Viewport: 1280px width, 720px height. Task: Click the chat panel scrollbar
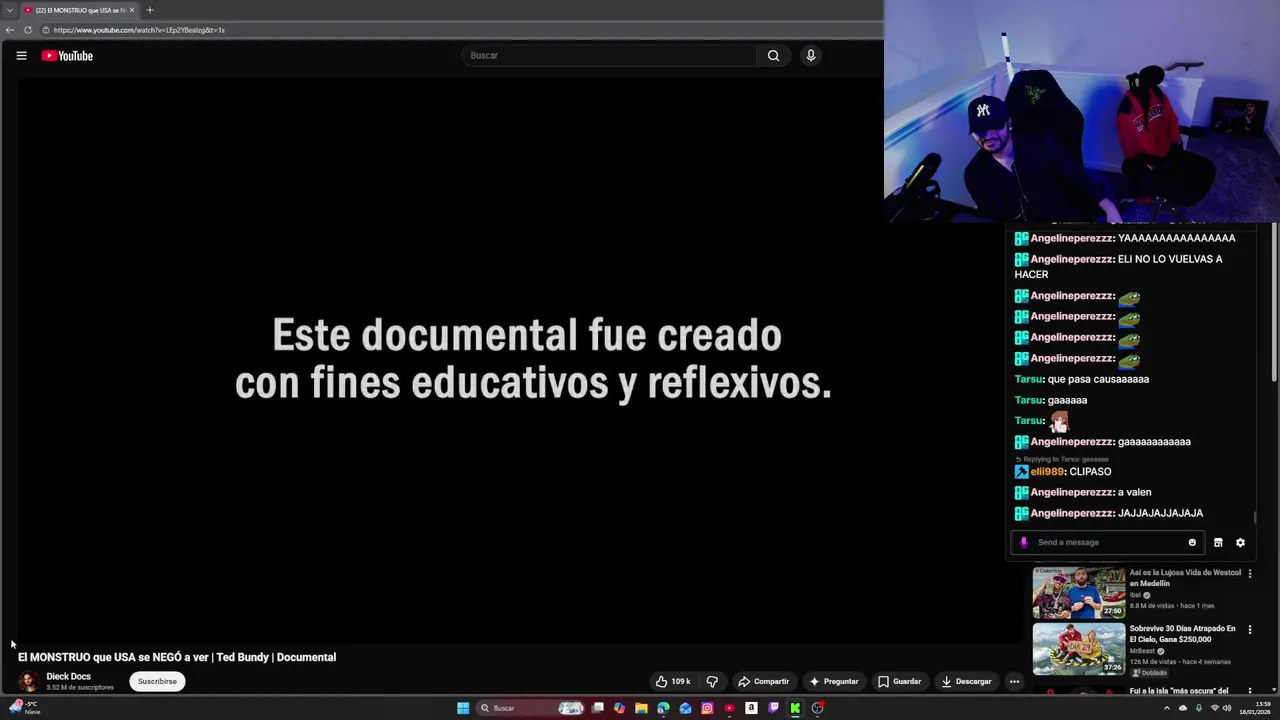tap(1255, 518)
